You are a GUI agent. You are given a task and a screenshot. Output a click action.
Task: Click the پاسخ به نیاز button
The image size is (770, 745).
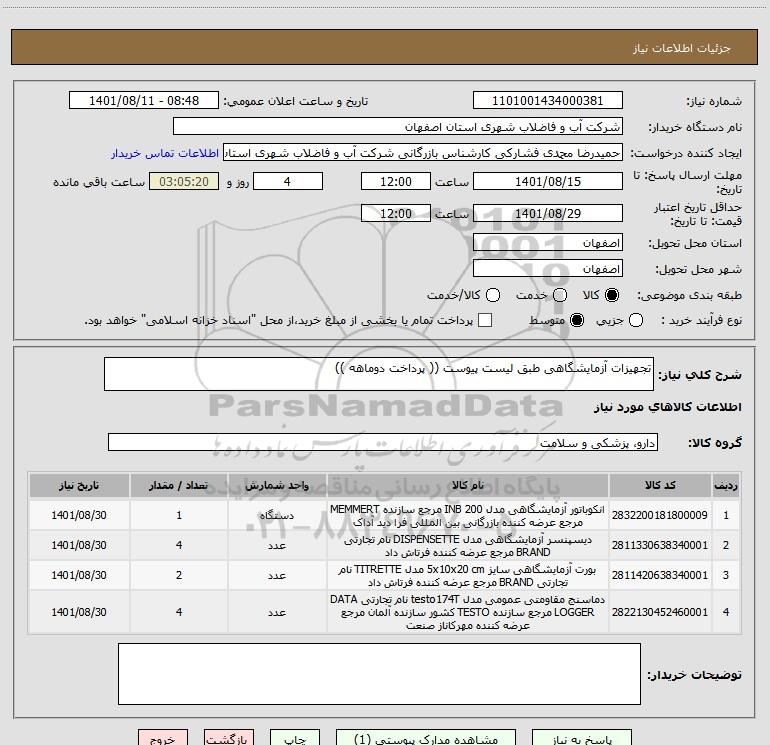coord(582,738)
